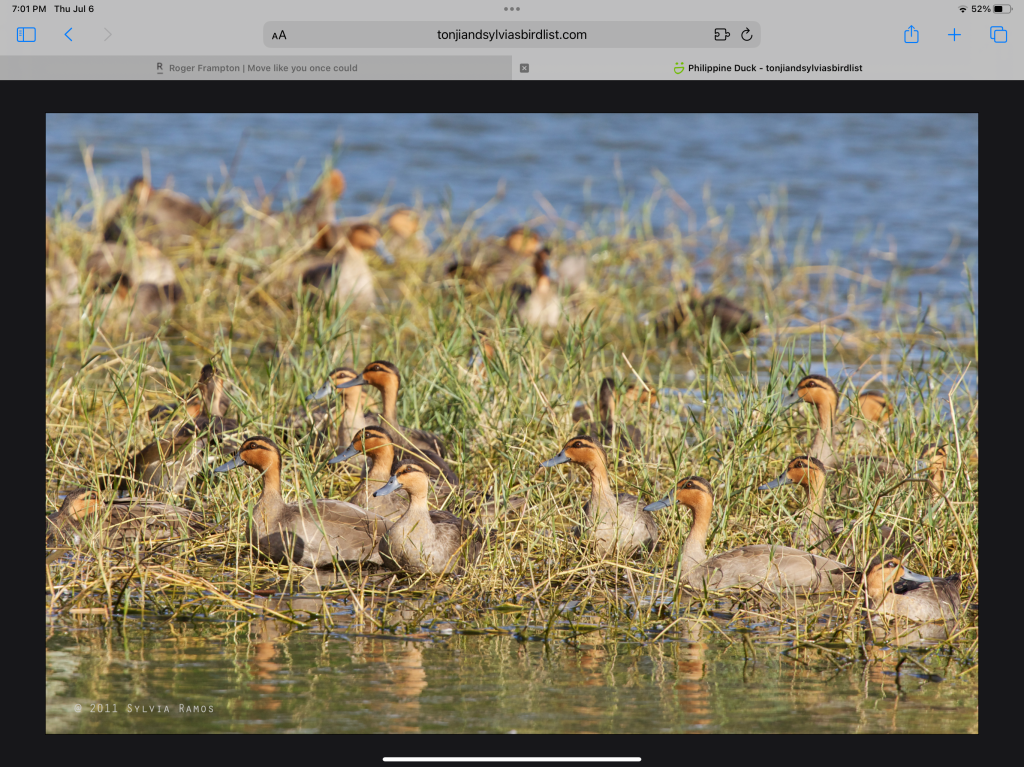This screenshot has height=767, width=1024.
Task: Reload the current page
Action: click(x=746, y=35)
